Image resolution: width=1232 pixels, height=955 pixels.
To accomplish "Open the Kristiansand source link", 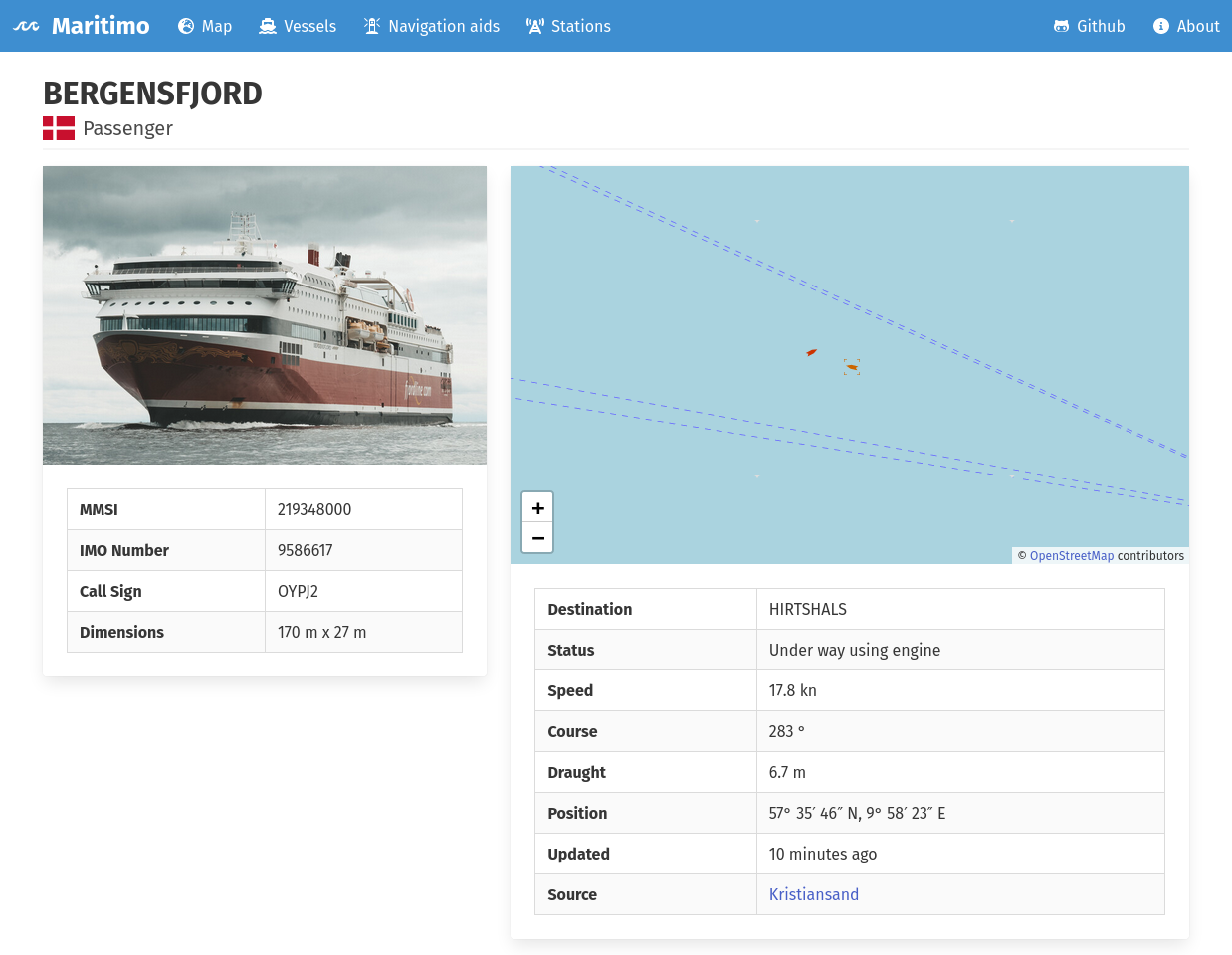I will pos(813,894).
